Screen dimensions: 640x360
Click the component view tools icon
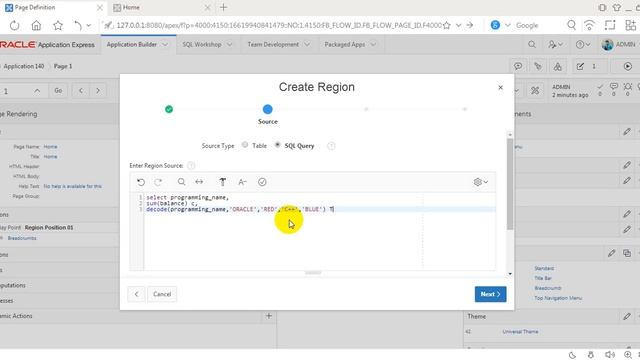point(535,91)
